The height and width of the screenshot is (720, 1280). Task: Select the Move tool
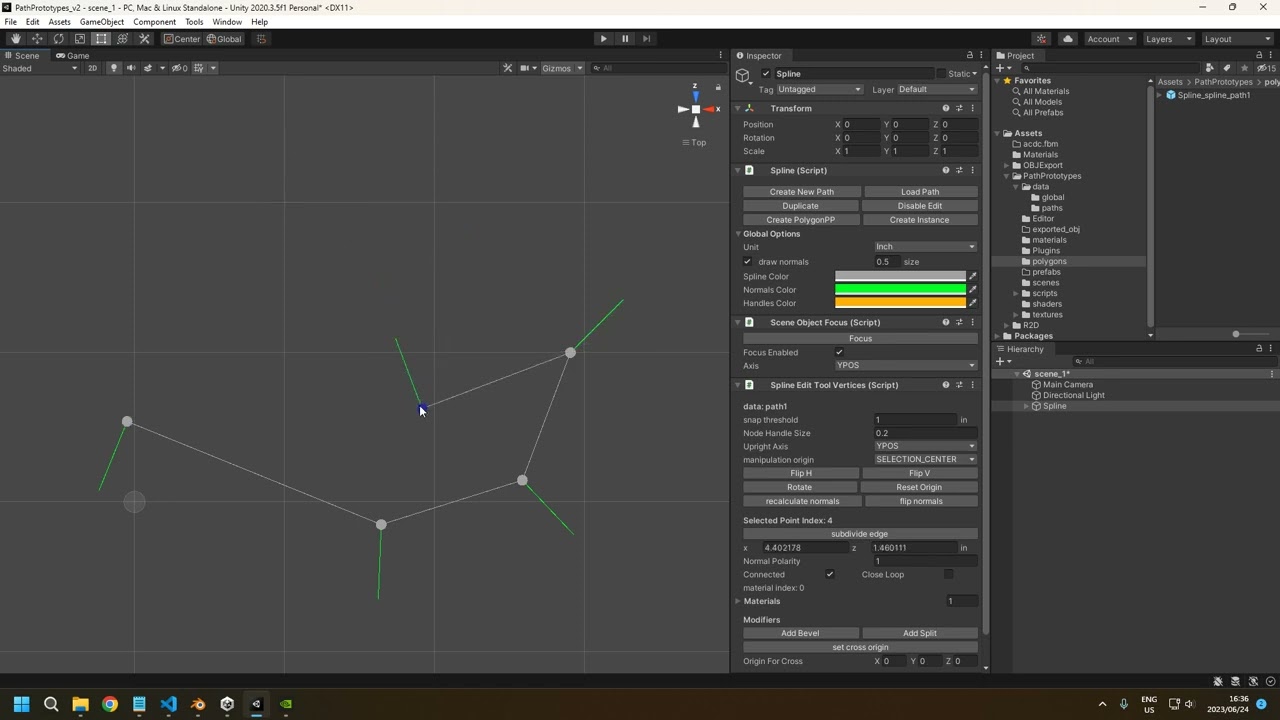point(37,39)
